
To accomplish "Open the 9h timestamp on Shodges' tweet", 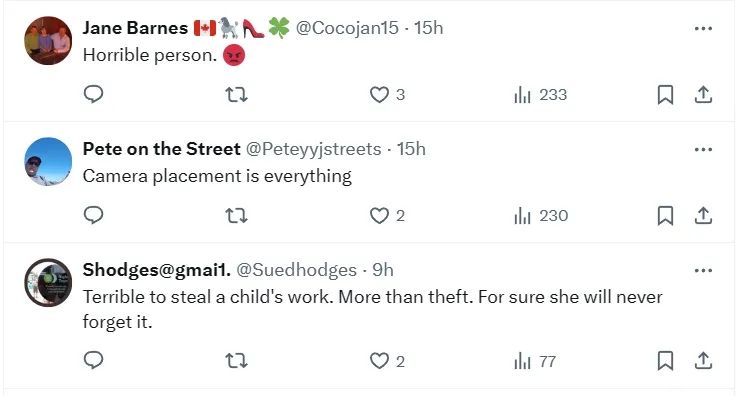I will click(383, 270).
